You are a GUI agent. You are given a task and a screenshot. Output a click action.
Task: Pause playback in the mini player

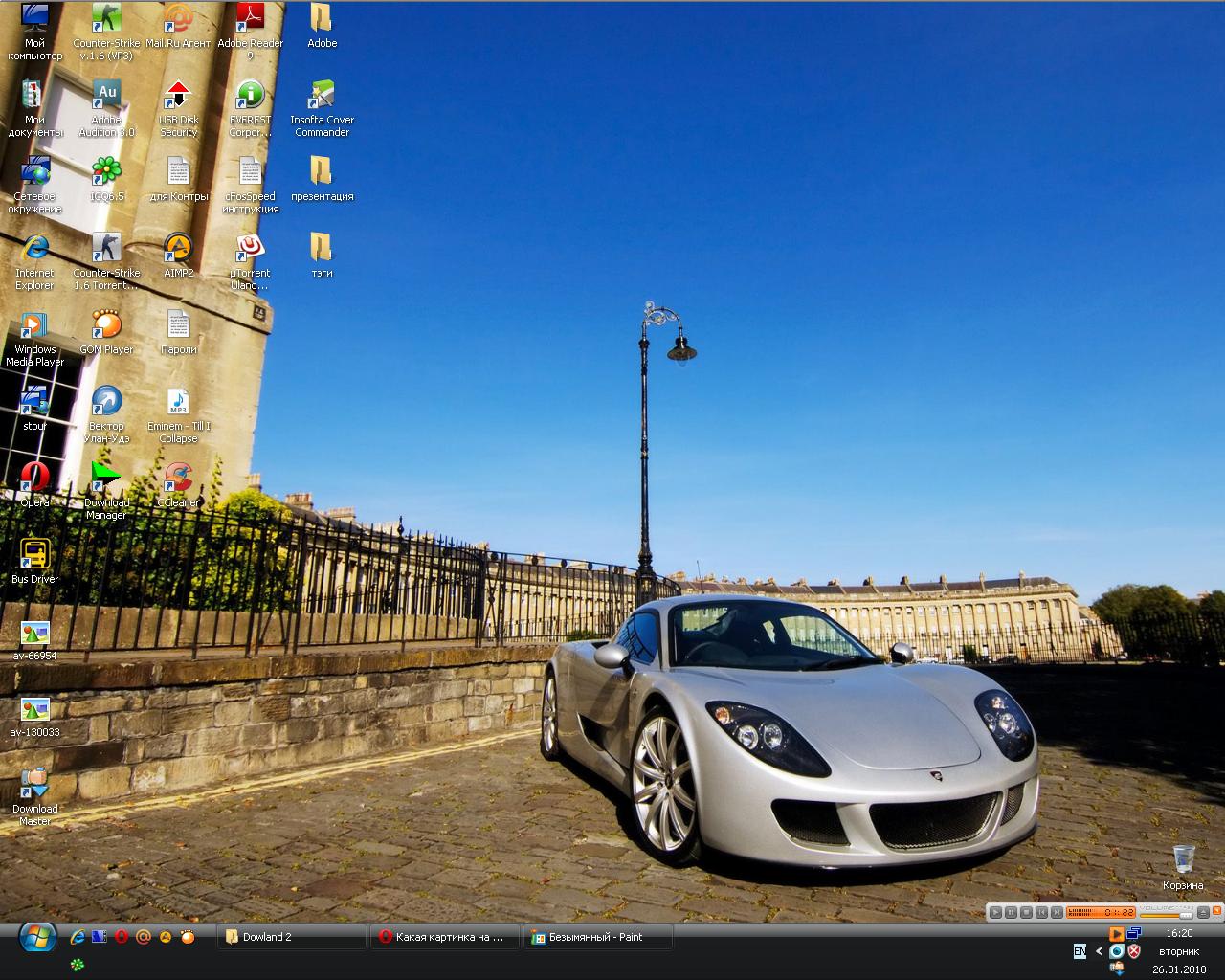[x=1011, y=913]
